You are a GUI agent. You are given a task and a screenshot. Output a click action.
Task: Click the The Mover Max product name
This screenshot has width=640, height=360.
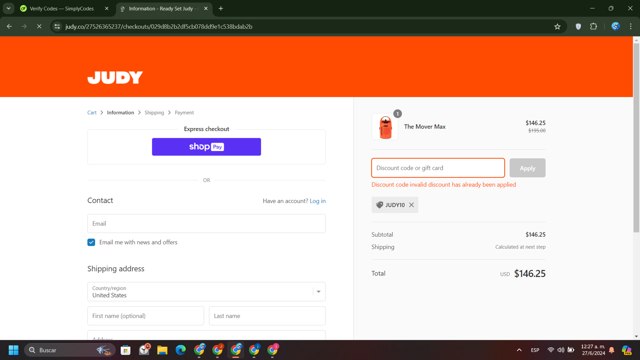click(424, 127)
